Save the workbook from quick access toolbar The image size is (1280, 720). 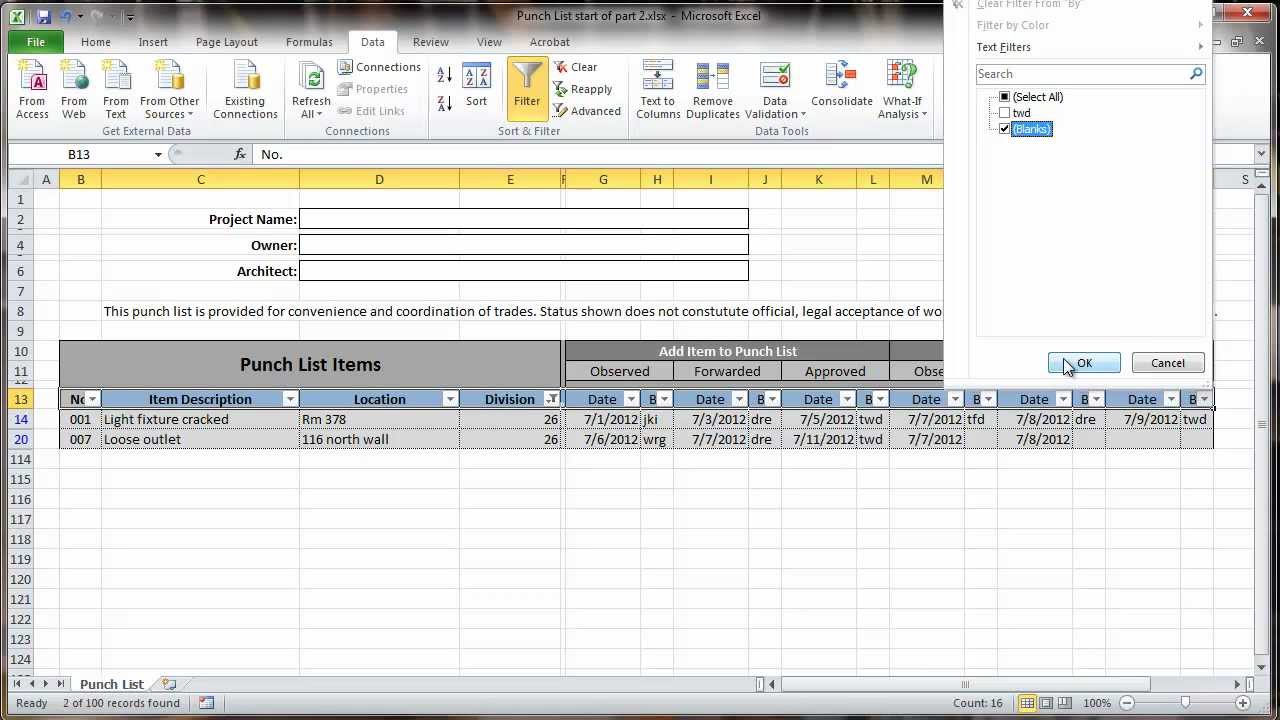[44, 17]
